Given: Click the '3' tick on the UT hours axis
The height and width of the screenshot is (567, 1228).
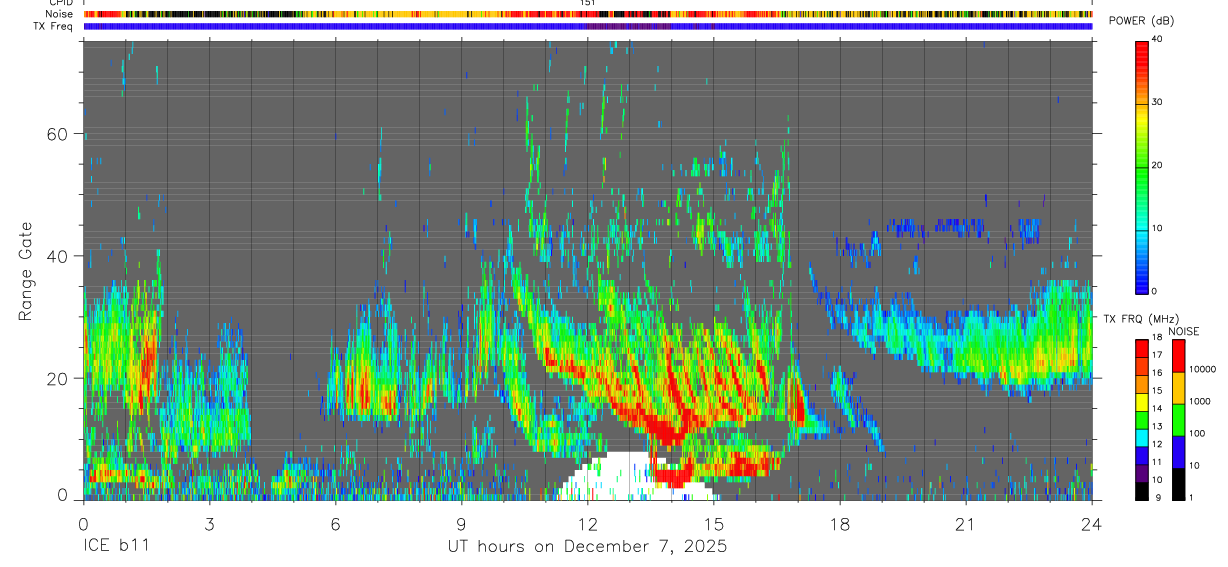Looking at the screenshot, I should pos(209,523).
